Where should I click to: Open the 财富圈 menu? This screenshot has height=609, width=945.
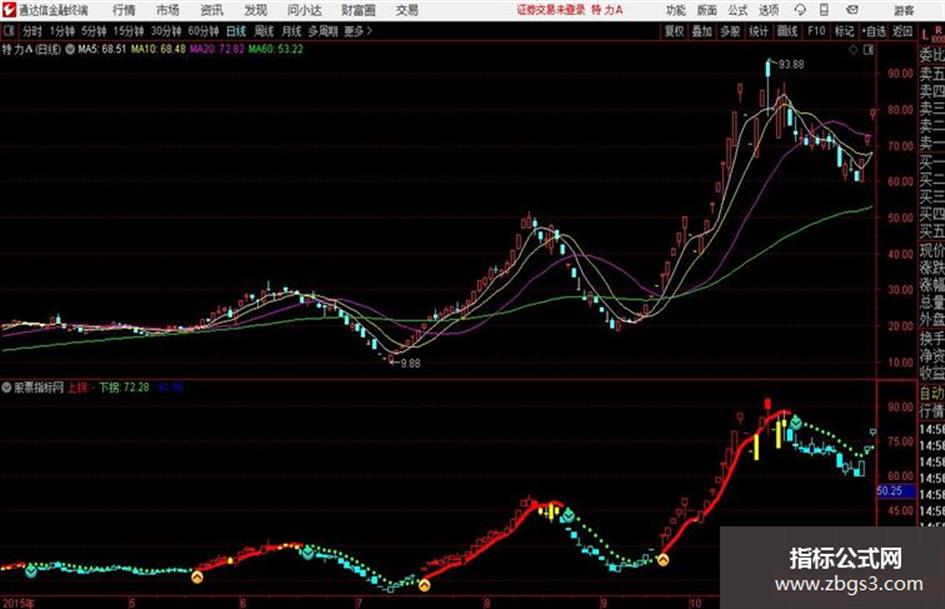pos(359,10)
